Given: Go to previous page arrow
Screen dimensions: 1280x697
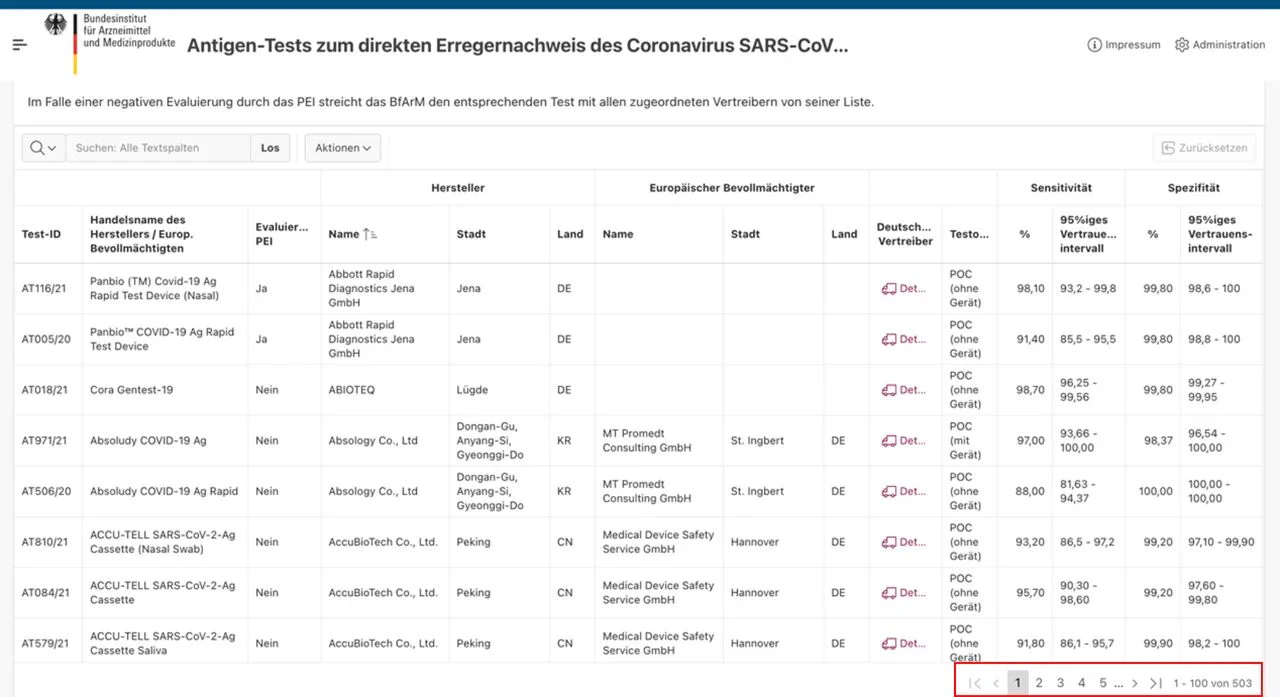Looking at the screenshot, I should tap(996, 683).
